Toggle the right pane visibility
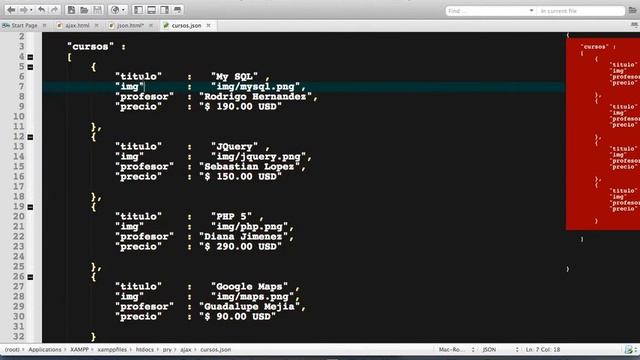 coord(164,10)
